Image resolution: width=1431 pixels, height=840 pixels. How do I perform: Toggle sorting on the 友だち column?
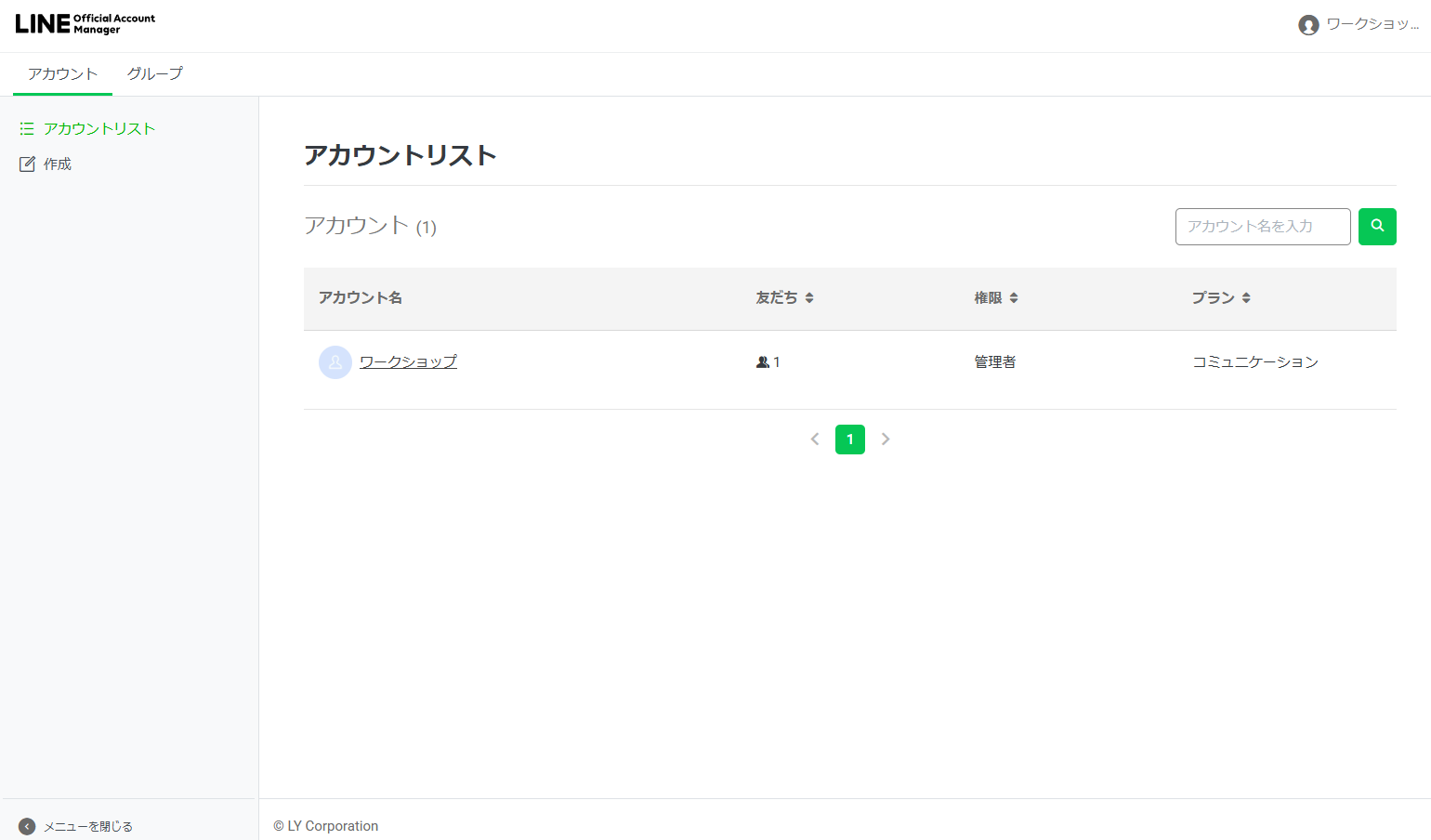[809, 297]
